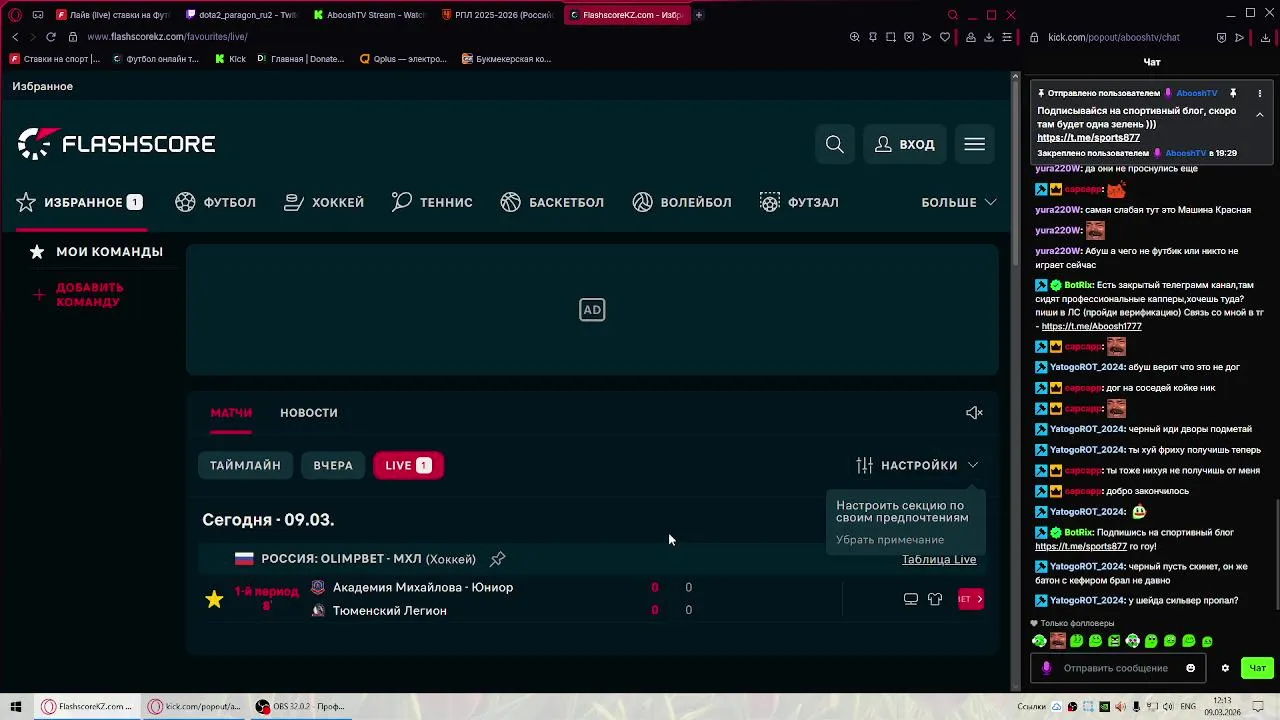The height and width of the screenshot is (720, 1280).
Task: Select the ХОККЕЙ sport tab
Action: tap(324, 202)
